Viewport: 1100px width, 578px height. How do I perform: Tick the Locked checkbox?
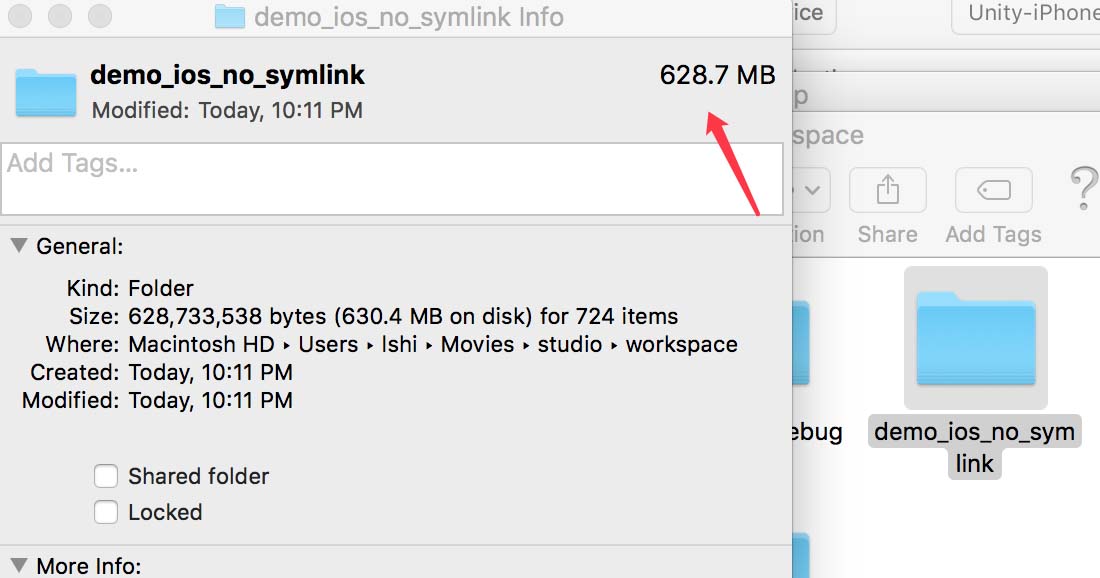tap(106, 512)
